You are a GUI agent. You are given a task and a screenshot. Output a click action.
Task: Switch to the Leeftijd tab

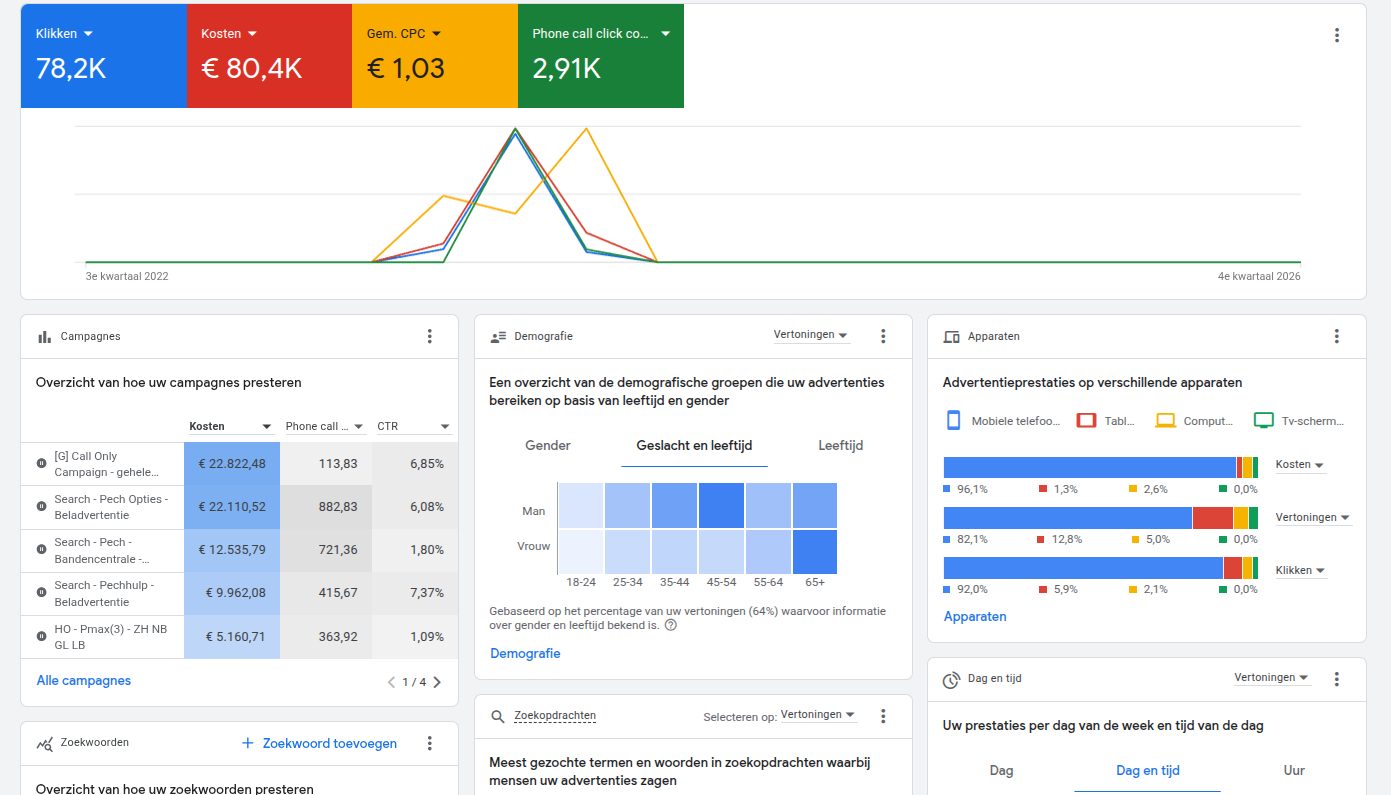[x=840, y=446]
